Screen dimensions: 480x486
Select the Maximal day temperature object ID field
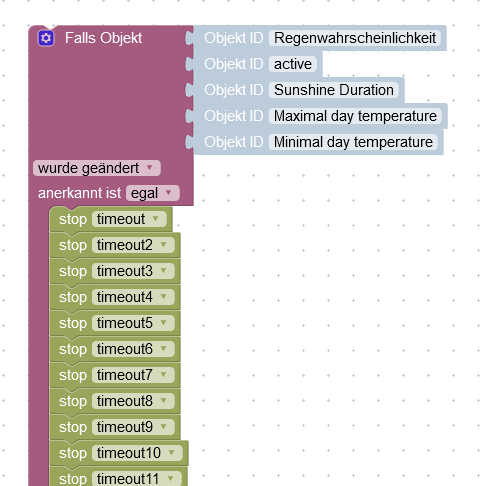point(355,116)
